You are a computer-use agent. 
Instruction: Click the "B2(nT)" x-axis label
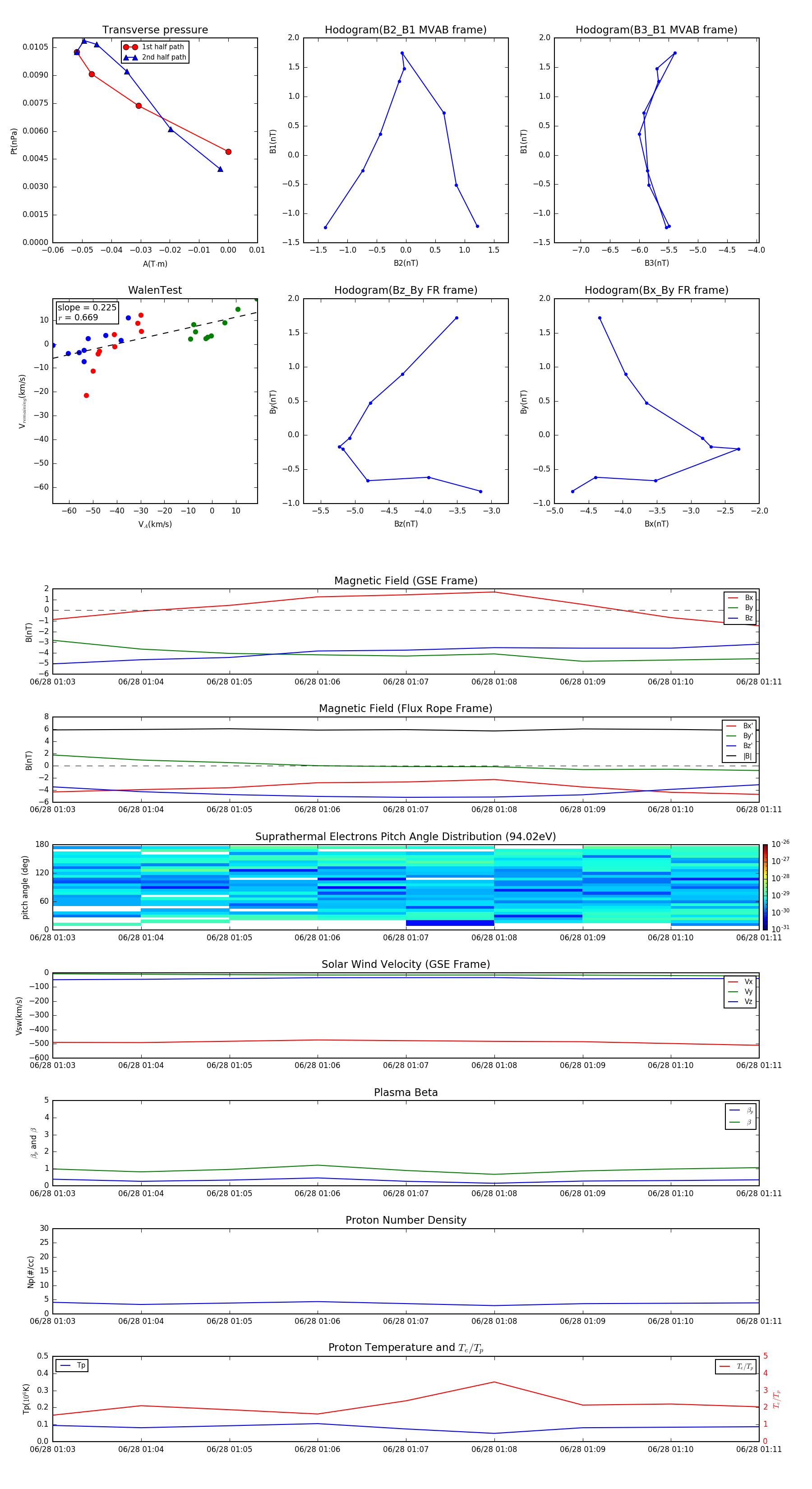pyautogui.click(x=406, y=263)
